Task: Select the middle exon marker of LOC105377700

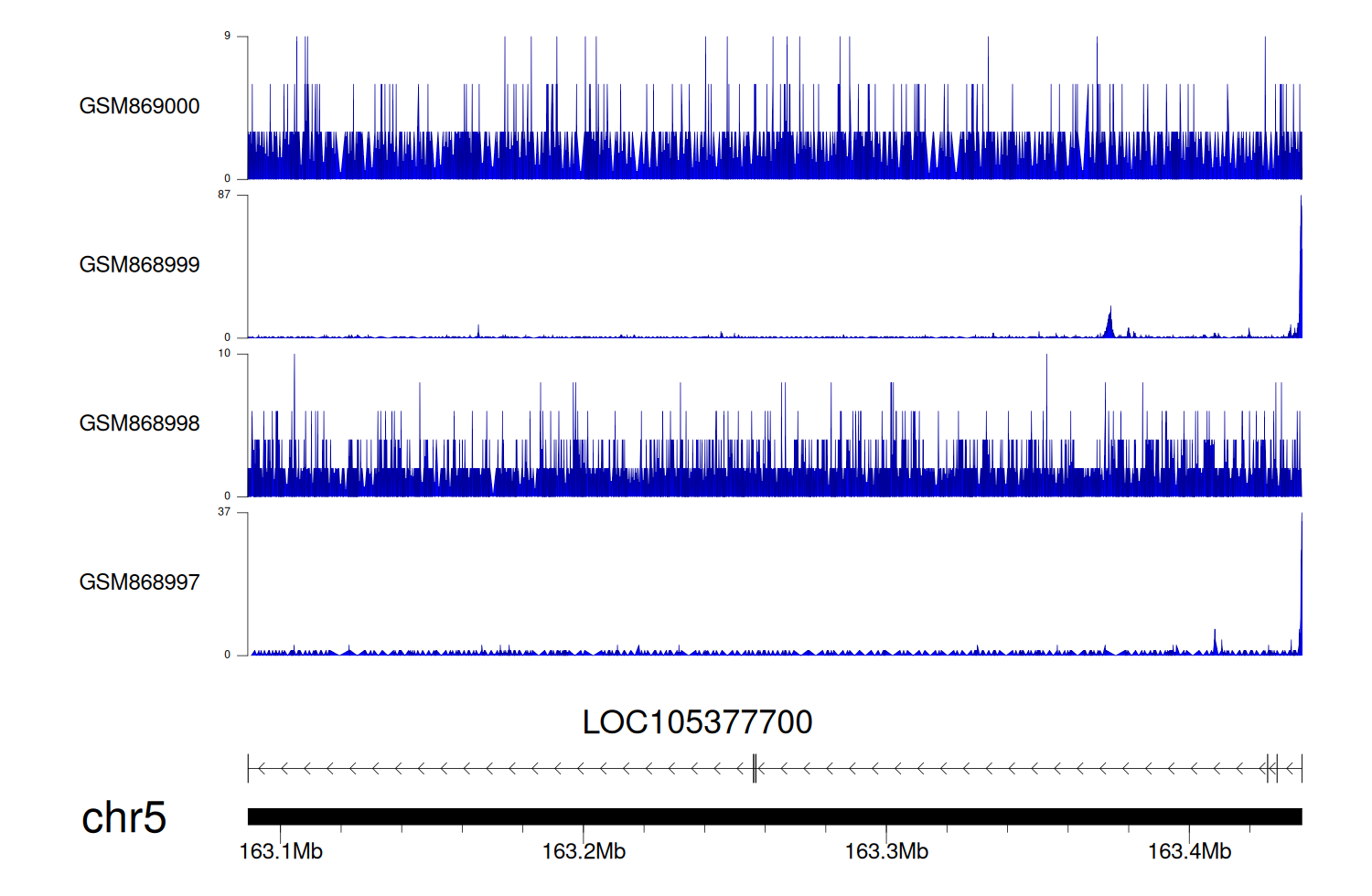Action: tap(755, 769)
